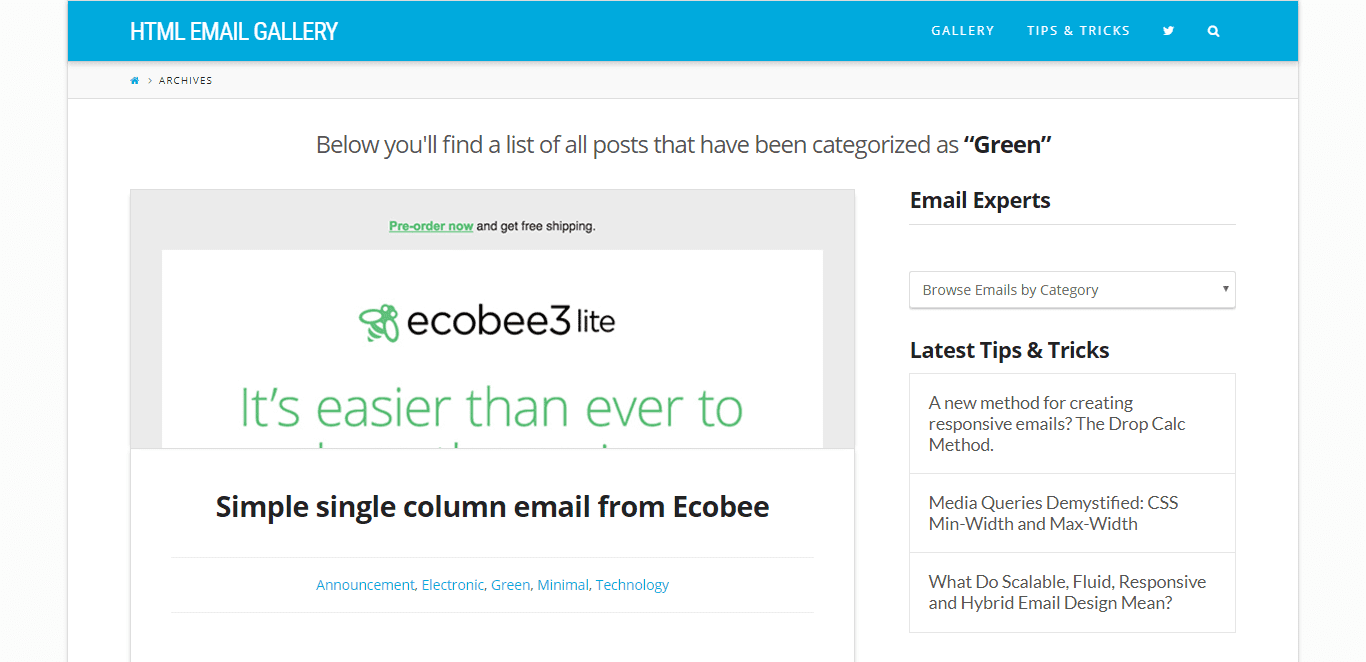This screenshot has width=1366, height=662.
Task: Click the 'Pre-order now' link in email preview
Action: point(431,226)
